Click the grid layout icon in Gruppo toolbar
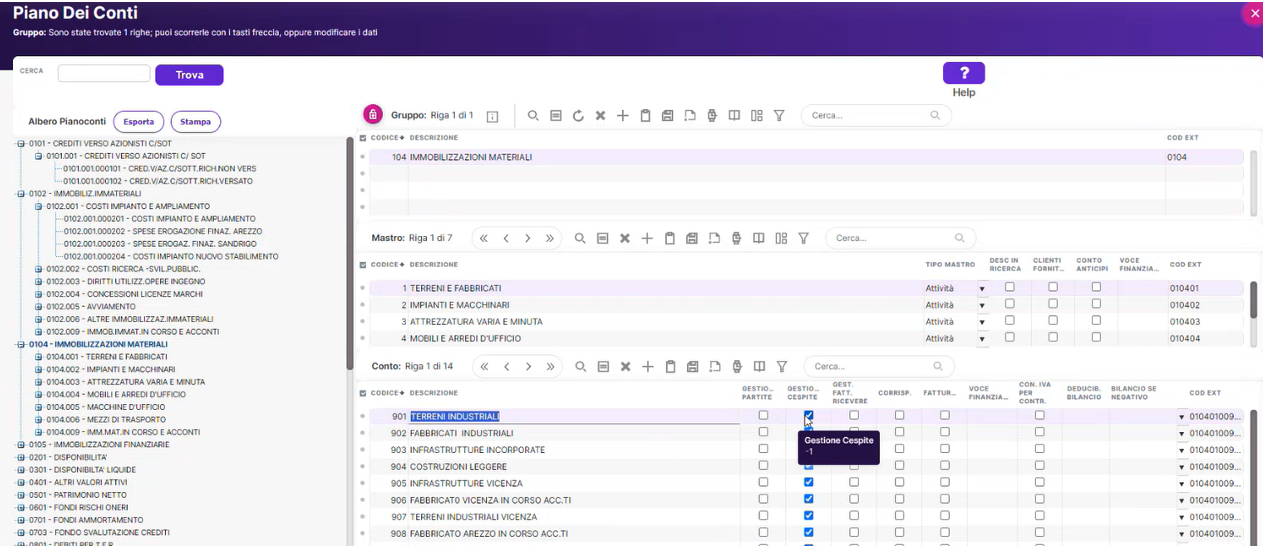 point(757,116)
